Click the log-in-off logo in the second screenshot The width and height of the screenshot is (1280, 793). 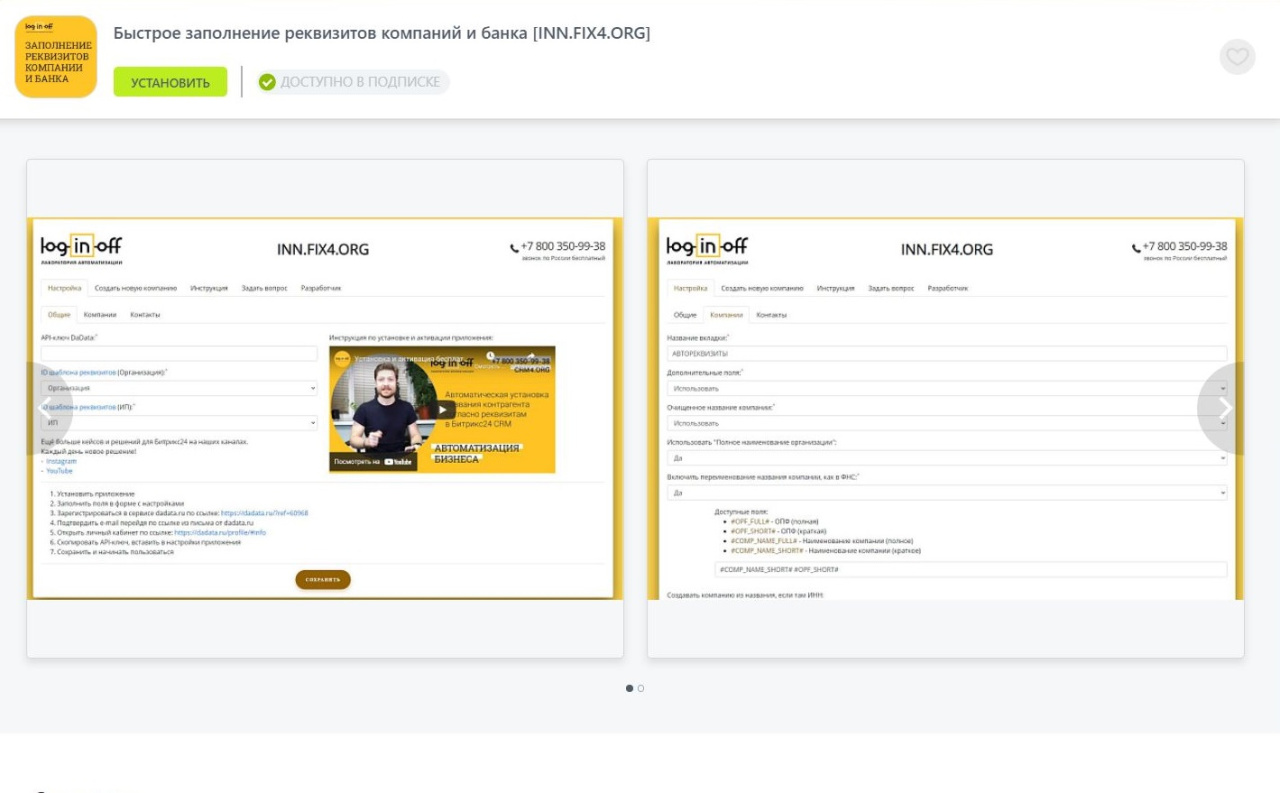click(707, 248)
